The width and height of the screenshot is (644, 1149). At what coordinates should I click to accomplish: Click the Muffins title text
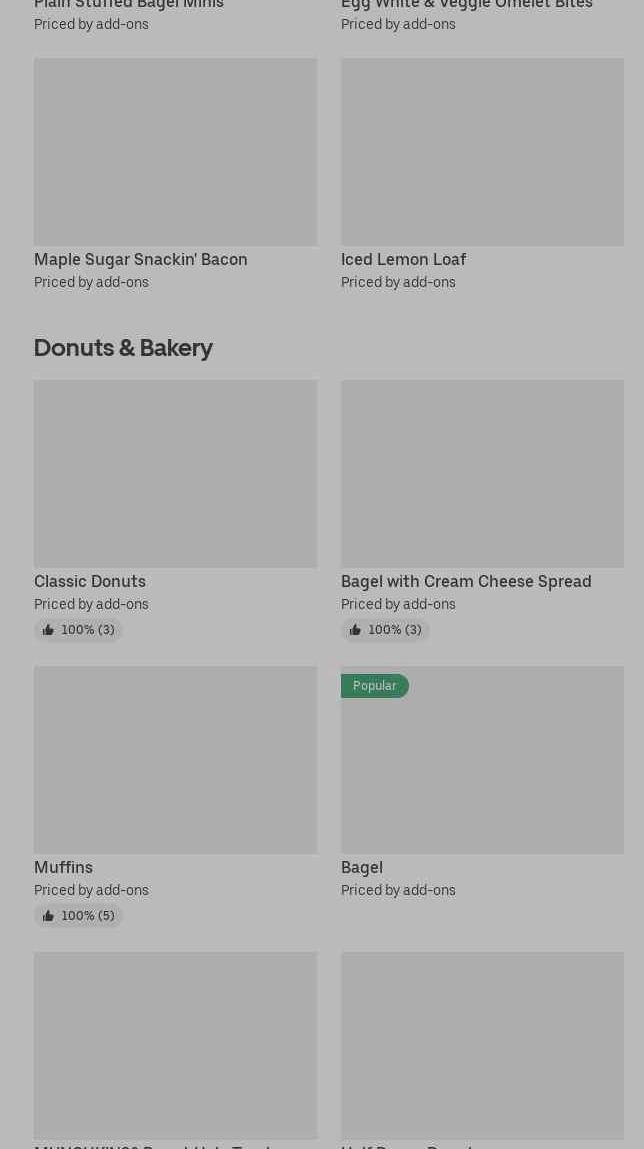point(63,867)
